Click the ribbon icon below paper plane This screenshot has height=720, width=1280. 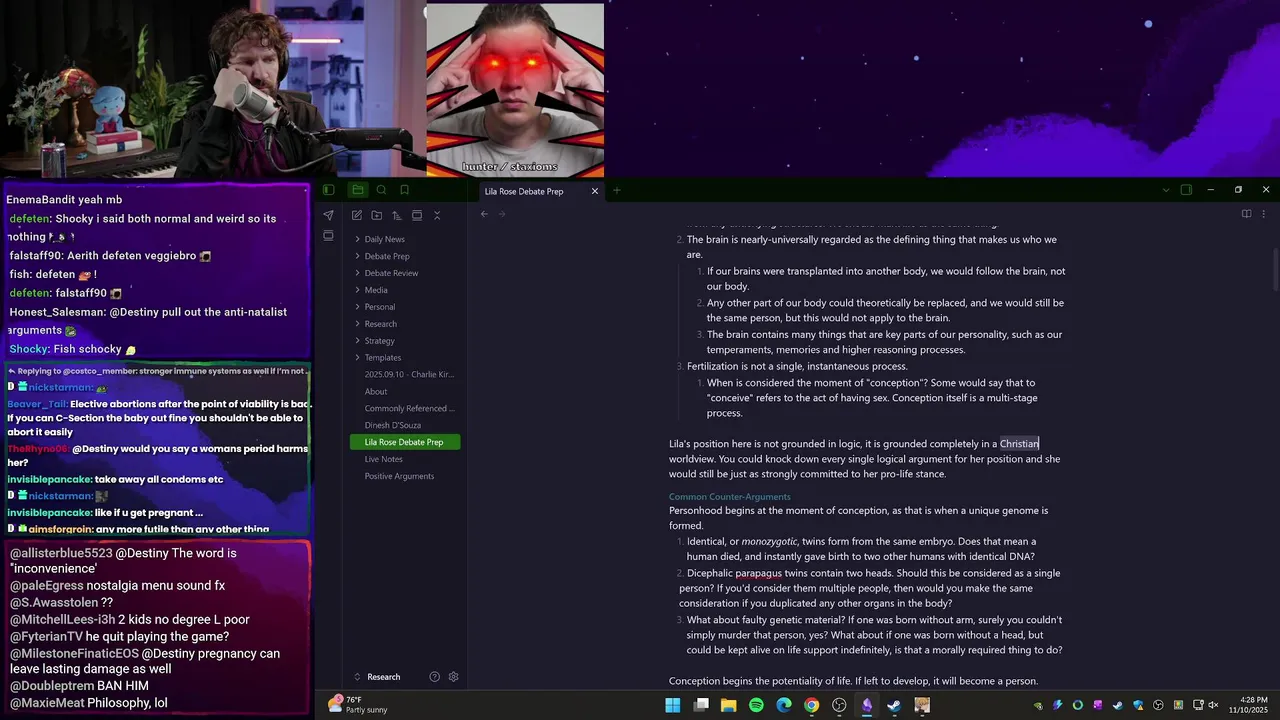pos(328,236)
